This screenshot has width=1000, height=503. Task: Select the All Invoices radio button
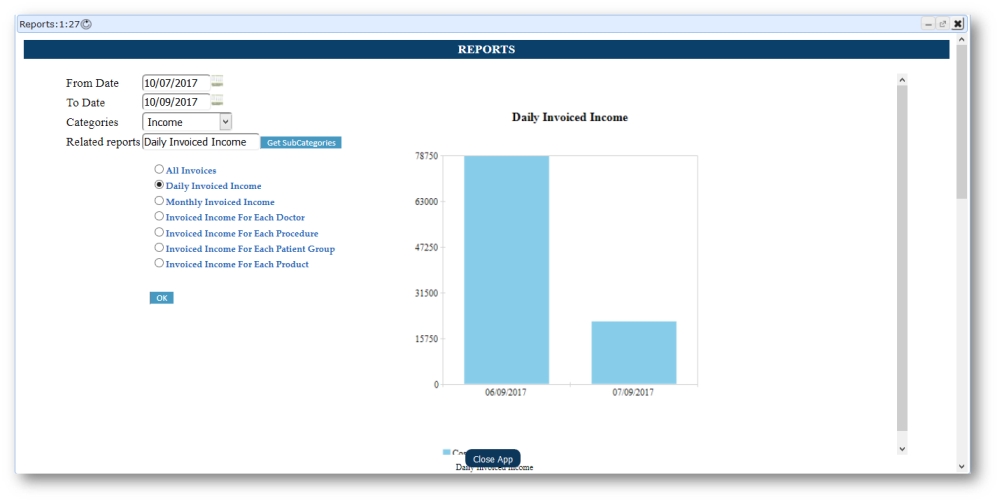[159, 170]
